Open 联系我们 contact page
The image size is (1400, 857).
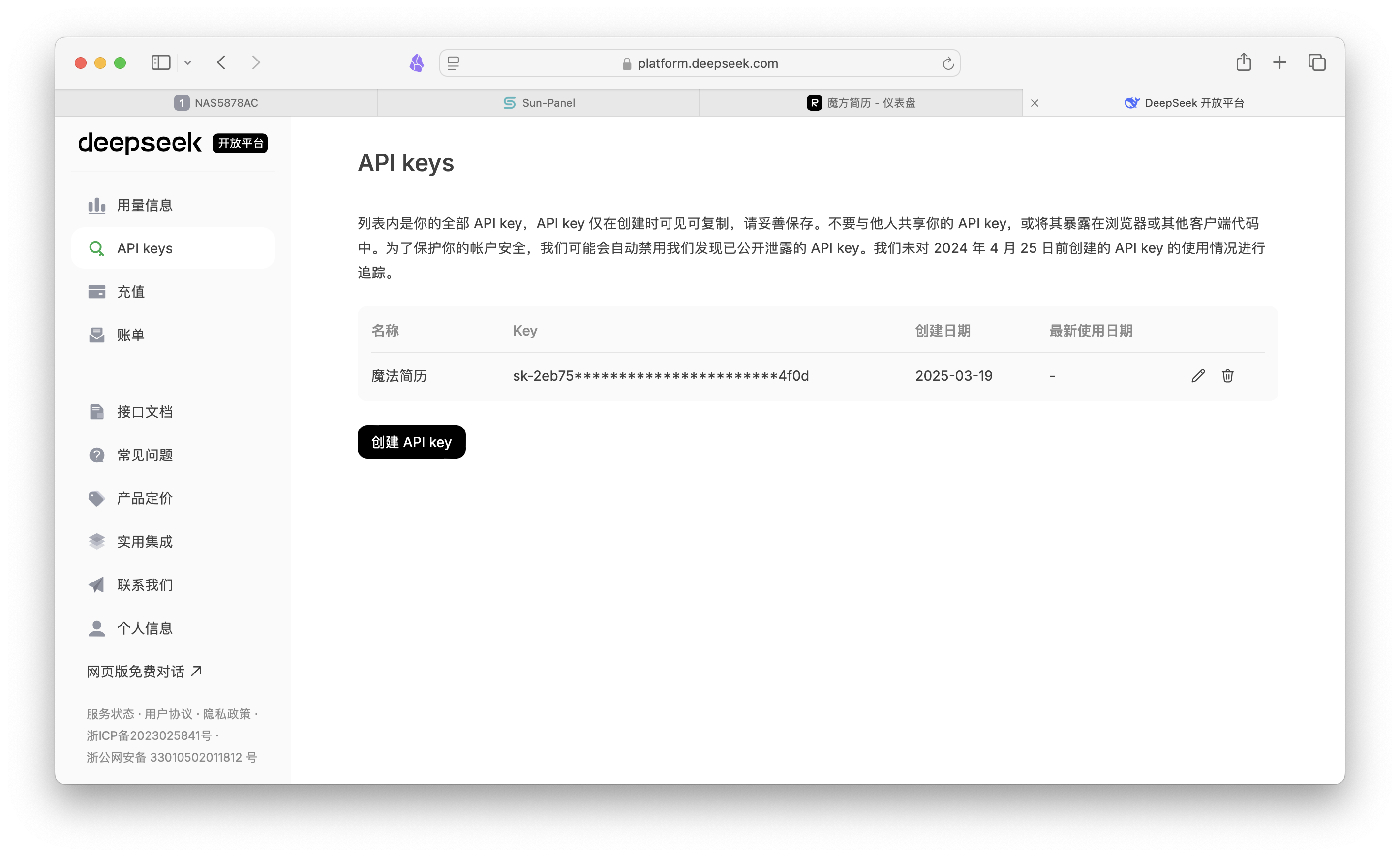tap(173, 585)
